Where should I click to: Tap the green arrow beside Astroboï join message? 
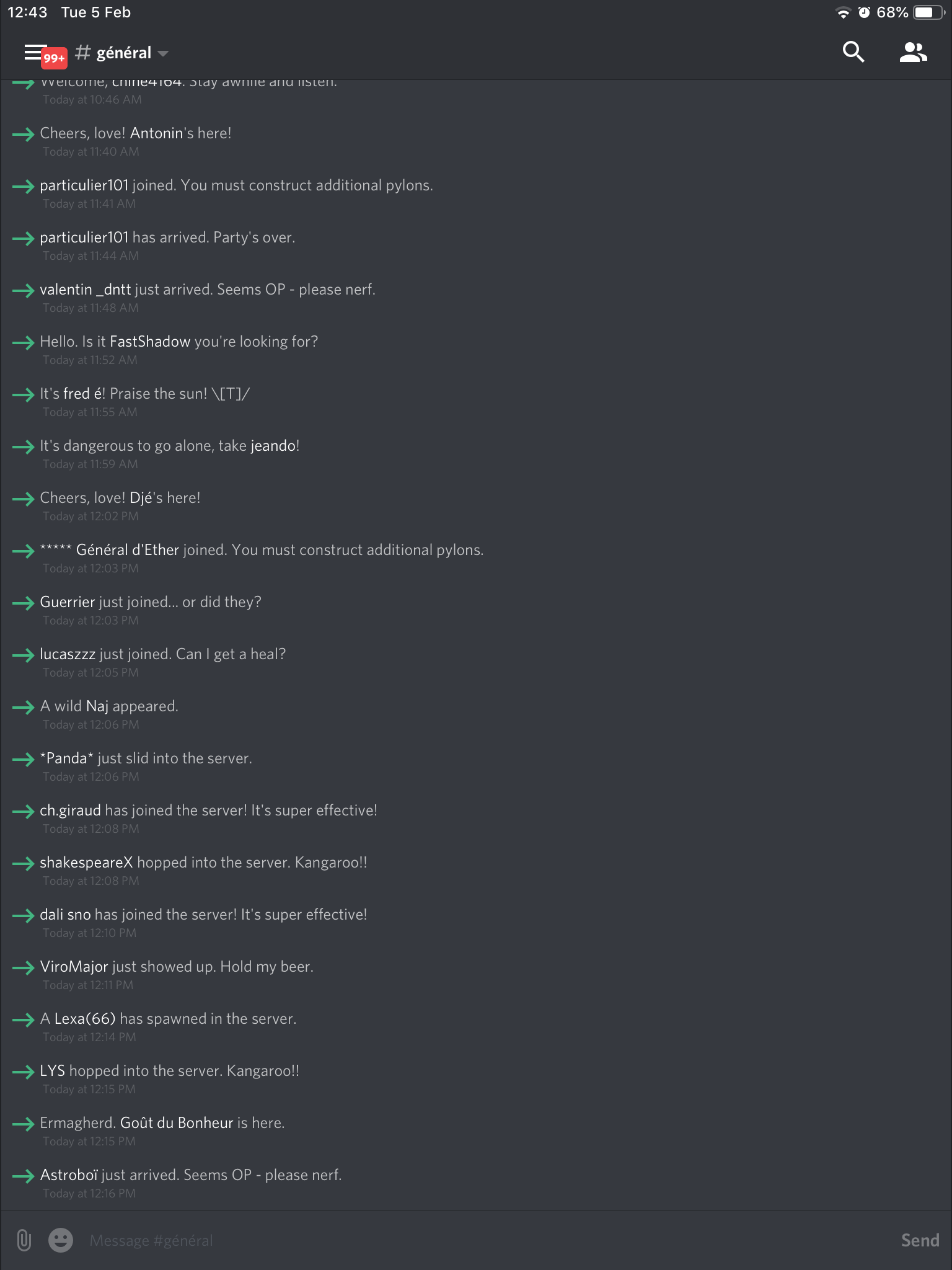coord(24,1176)
